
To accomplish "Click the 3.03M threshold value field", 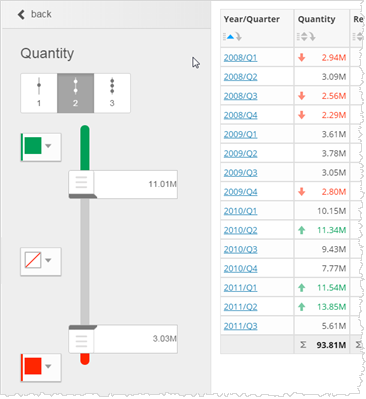I will click(x=135, y=339).
